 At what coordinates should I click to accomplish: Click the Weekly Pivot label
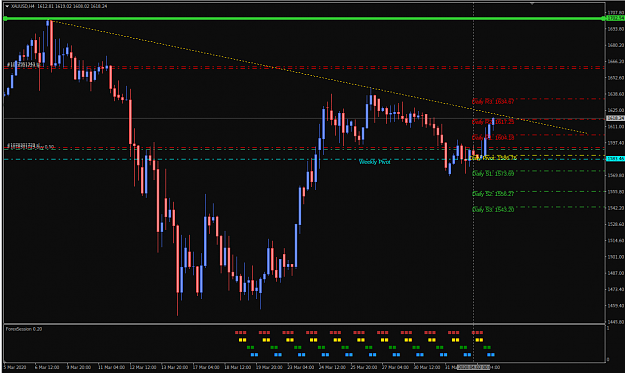coord(374,162)
